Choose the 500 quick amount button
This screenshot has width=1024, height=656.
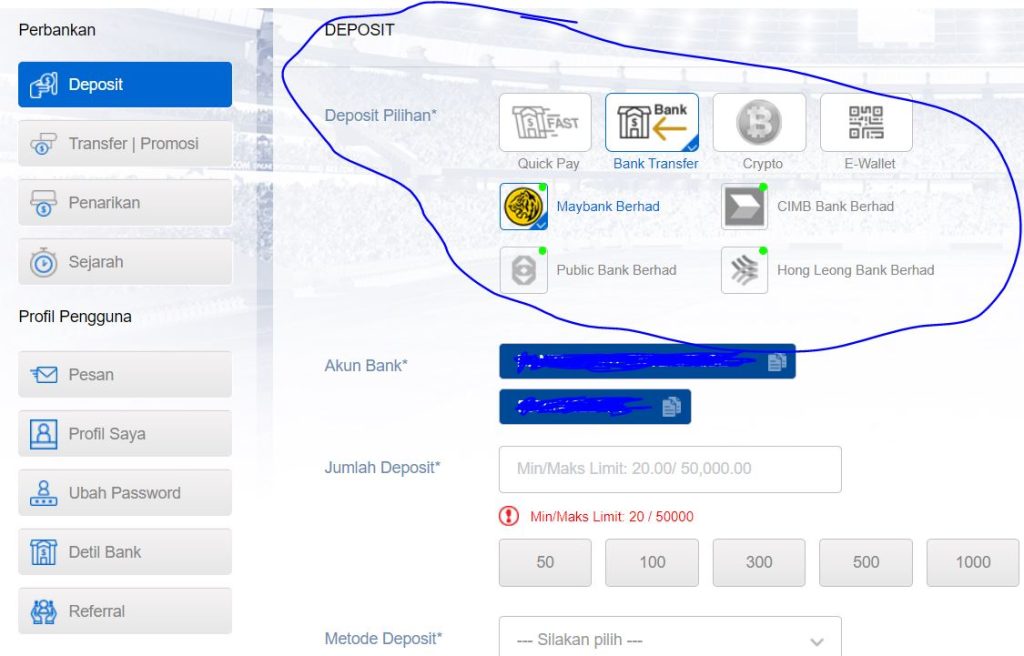coord(866,562)
